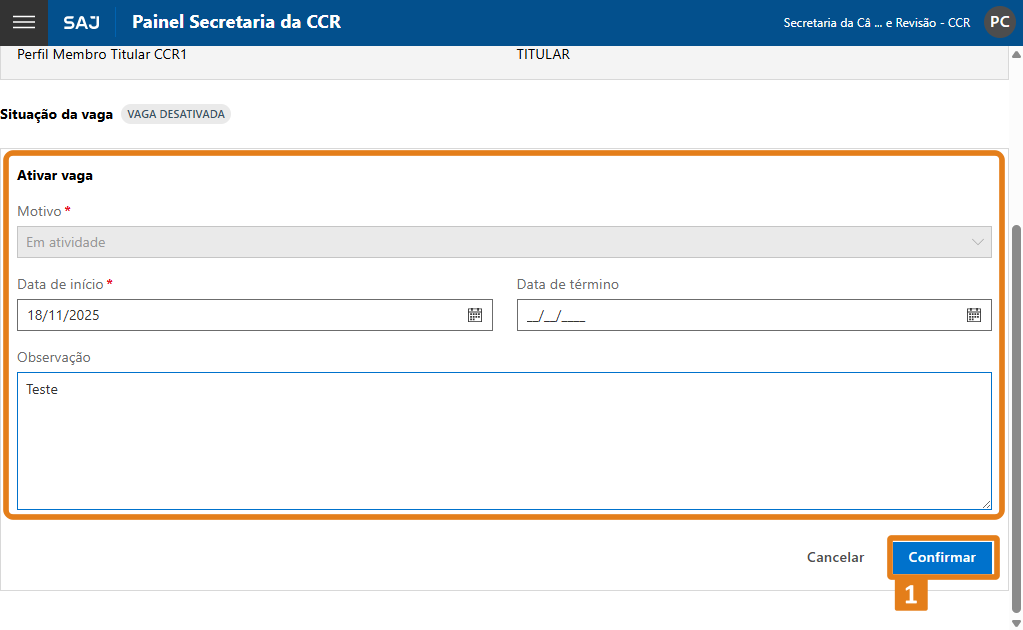Screen dimensions: 1023x630
Task: Open the PC user avatar menu
Action: click(x=999, y=22)
